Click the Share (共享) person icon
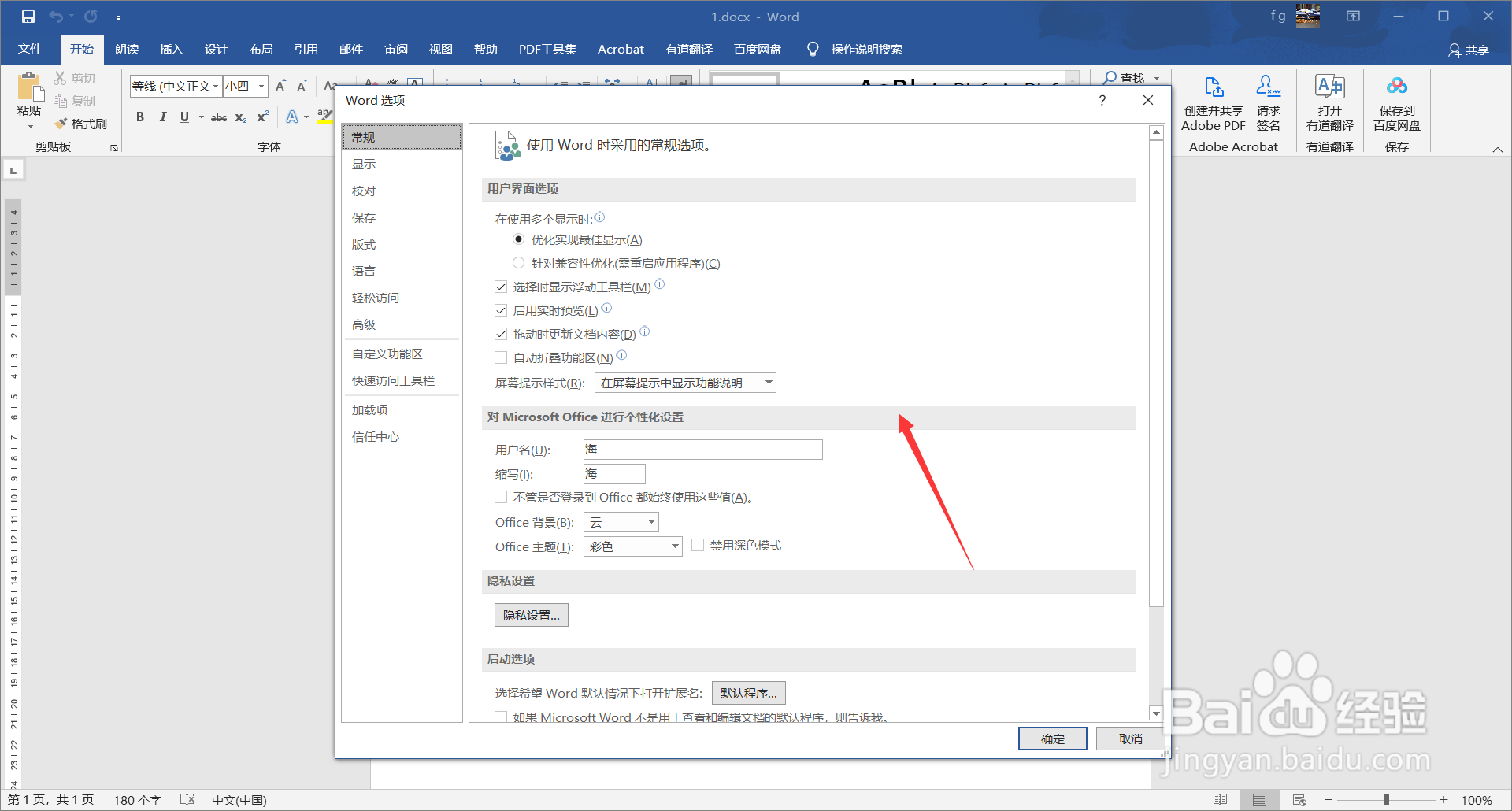 click(1455, 50)
